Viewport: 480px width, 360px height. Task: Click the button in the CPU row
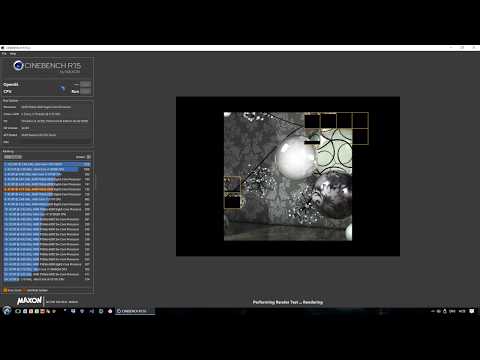coord(85,91)
